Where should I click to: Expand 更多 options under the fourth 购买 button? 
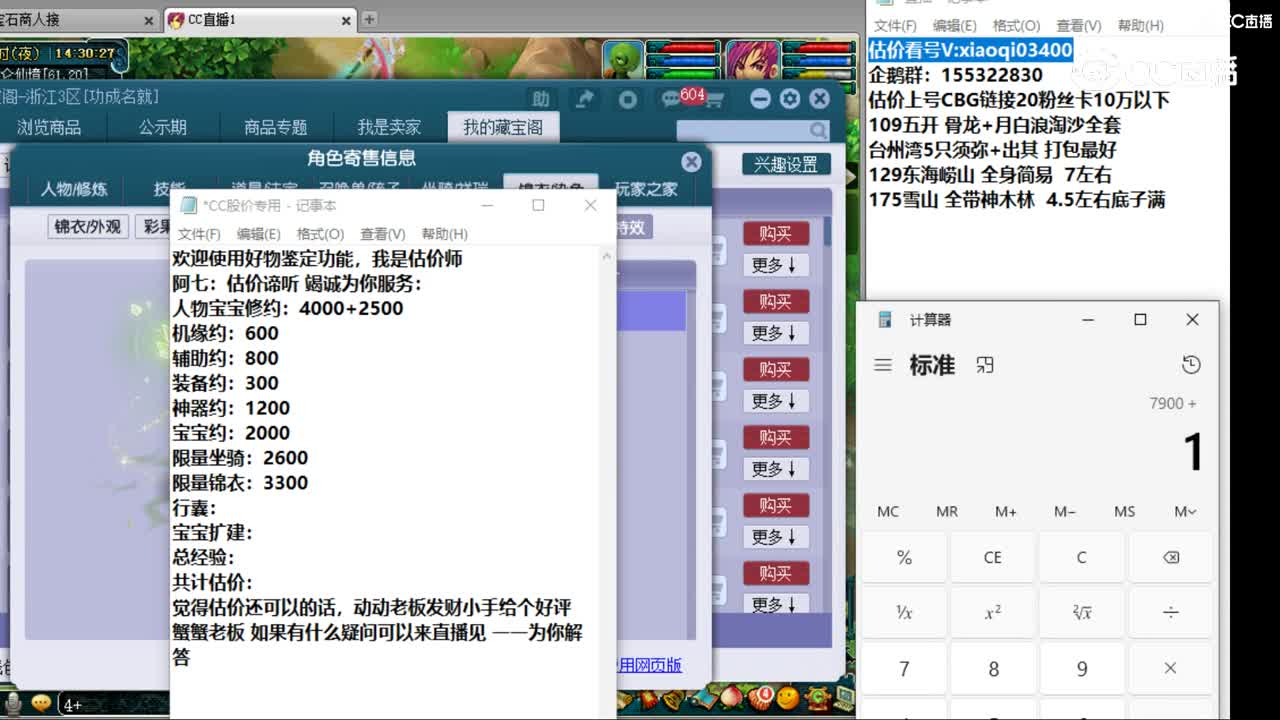pyautogui.click(x=775, y=469)
